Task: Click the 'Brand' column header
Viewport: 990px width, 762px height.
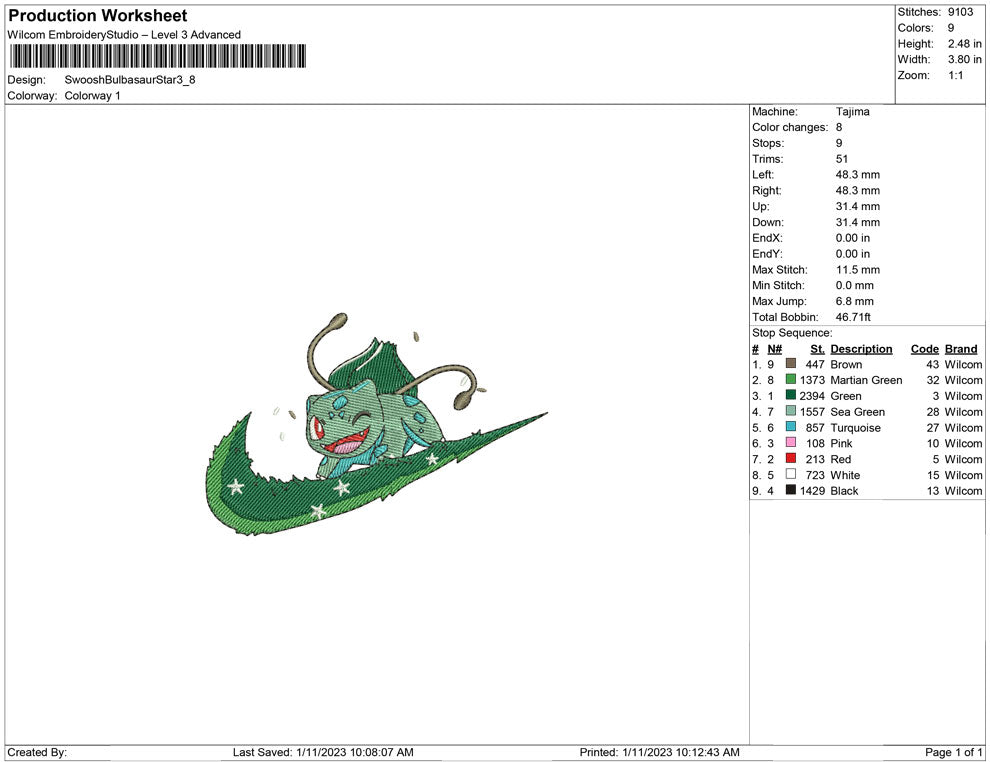Action: [961, 349]
